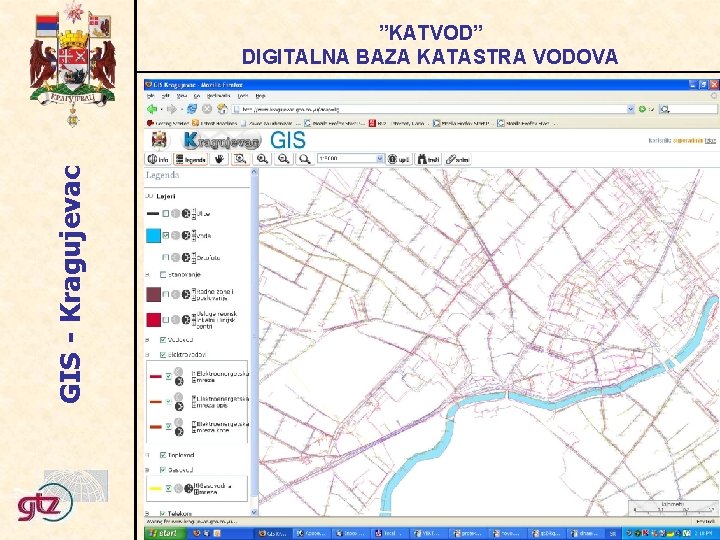720x540 pixels.
Task: Click the dark arrow icon for Voda layer
Action: [x=186, y=236]
